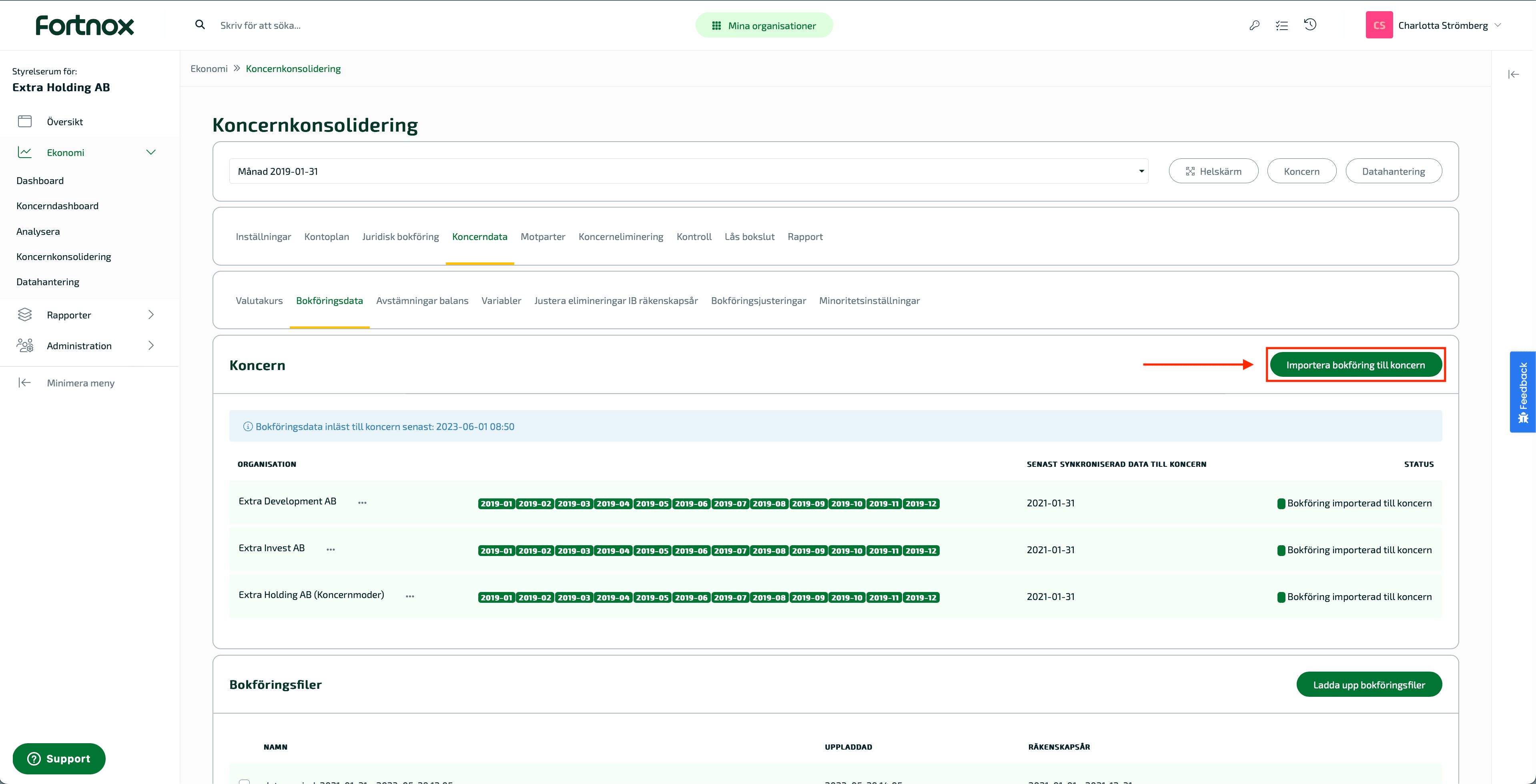
Task: Switch to the Juridisk bokföring tab
Action: (401, 236)
